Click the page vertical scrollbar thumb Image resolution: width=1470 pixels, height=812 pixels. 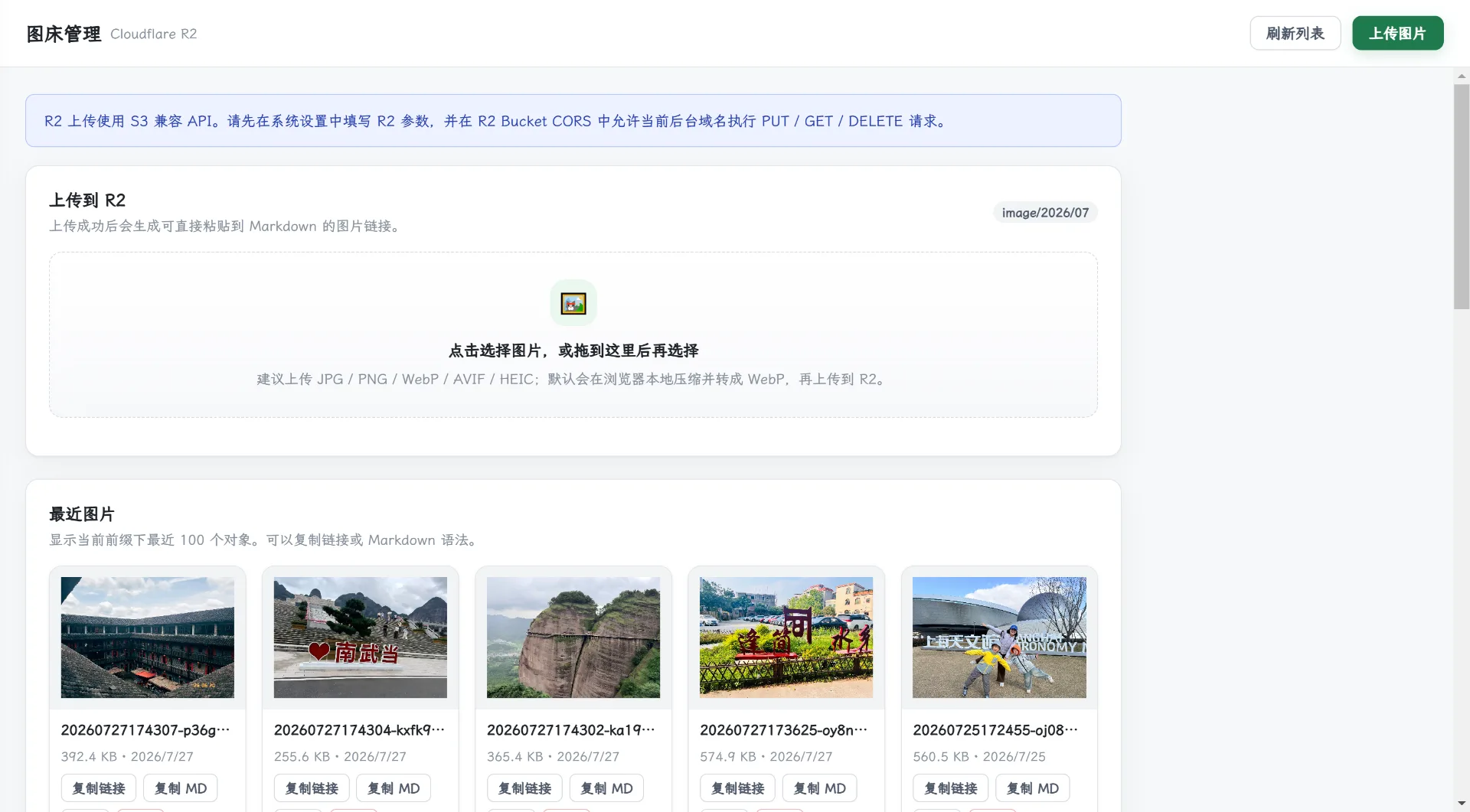pyautogui.click(x=1462, y=197)
